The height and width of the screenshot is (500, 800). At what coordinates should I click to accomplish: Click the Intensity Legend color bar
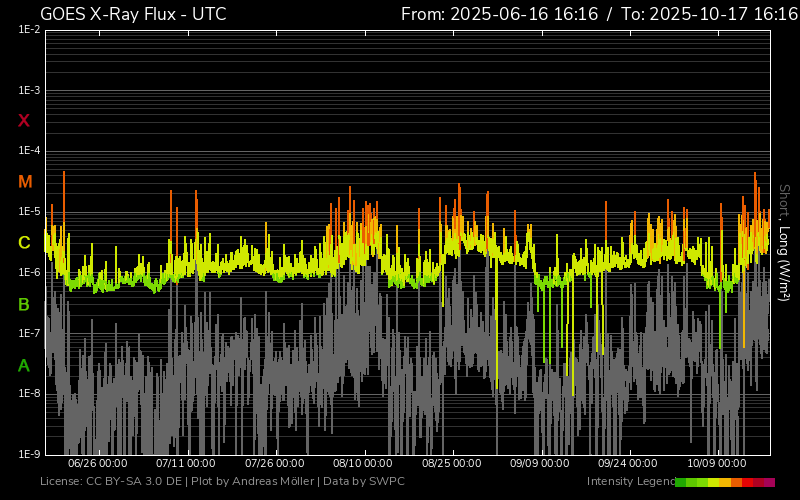pyautogui.click(x=725, y=482)
